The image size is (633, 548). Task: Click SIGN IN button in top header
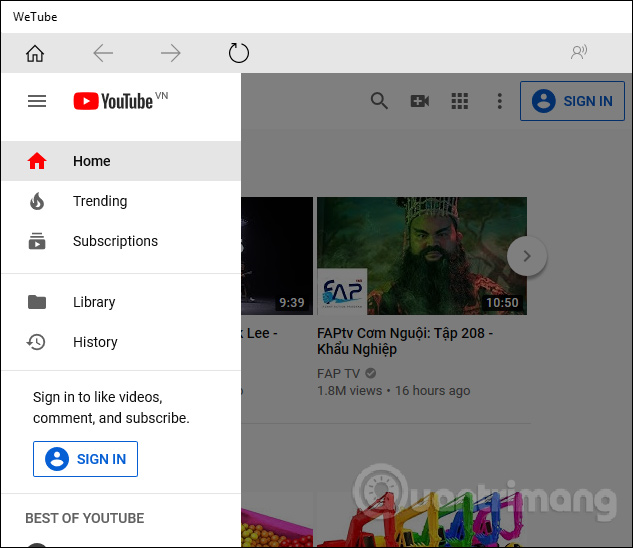(572, 101)
